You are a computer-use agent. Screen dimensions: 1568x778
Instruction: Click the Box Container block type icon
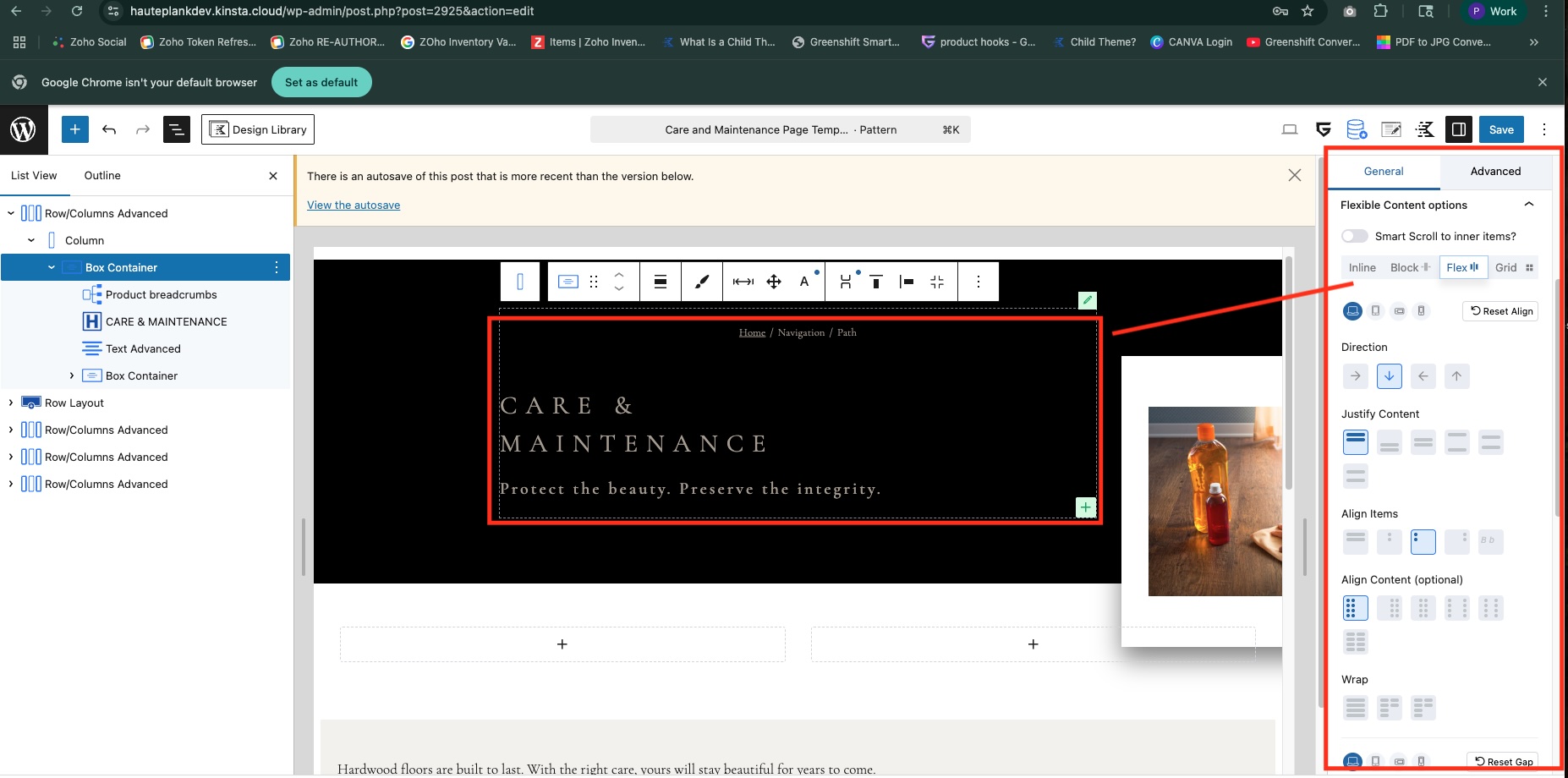coord(568,282)
